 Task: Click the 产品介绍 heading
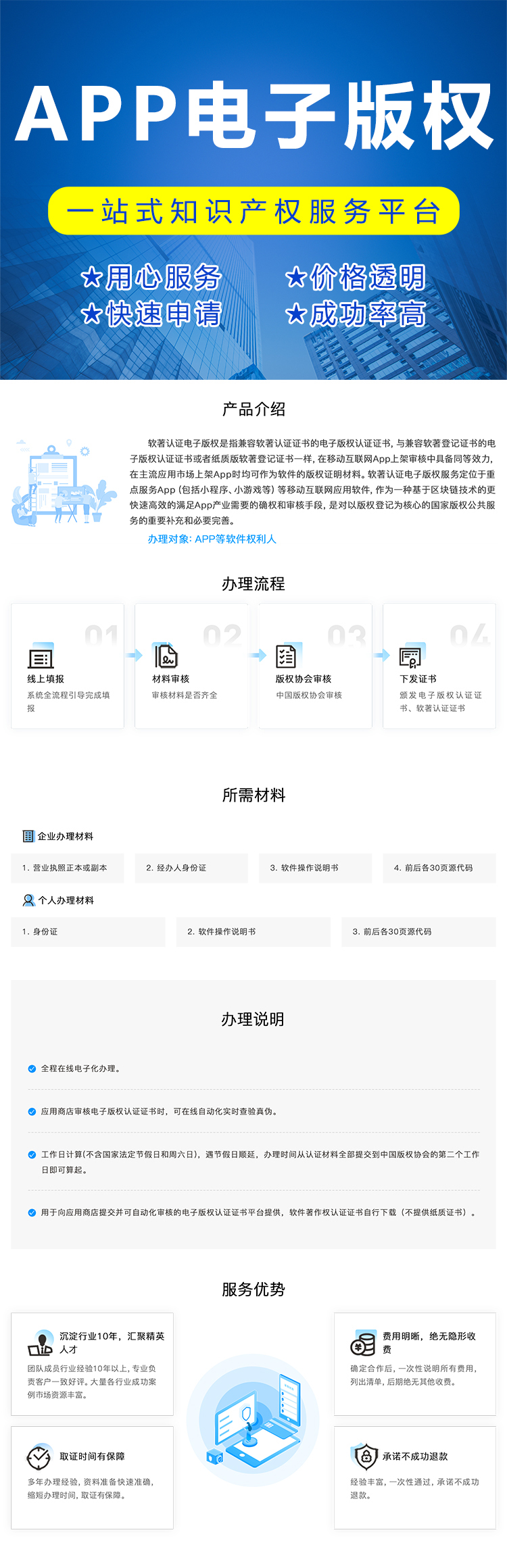point(254,409)
